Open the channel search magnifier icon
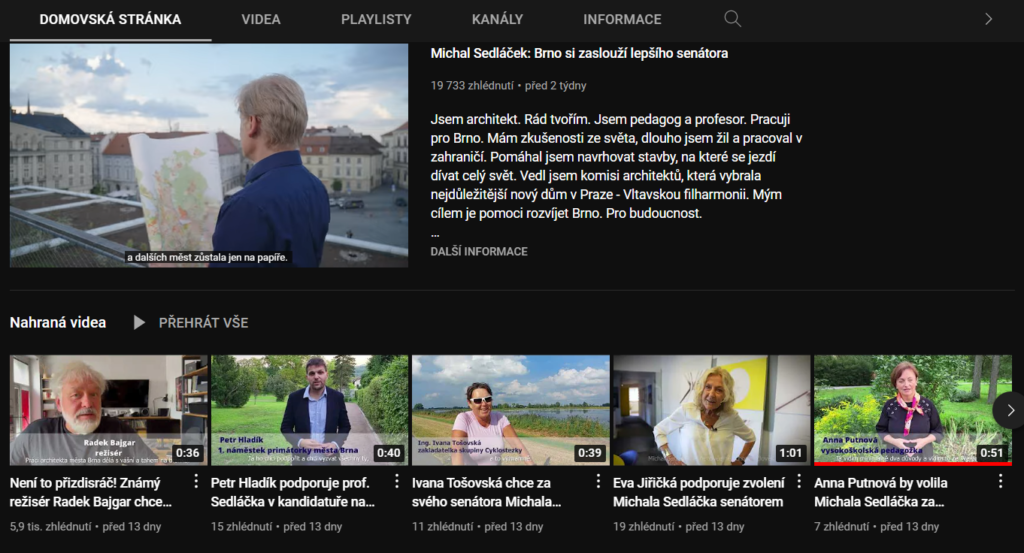 click(x=733, y=19)
